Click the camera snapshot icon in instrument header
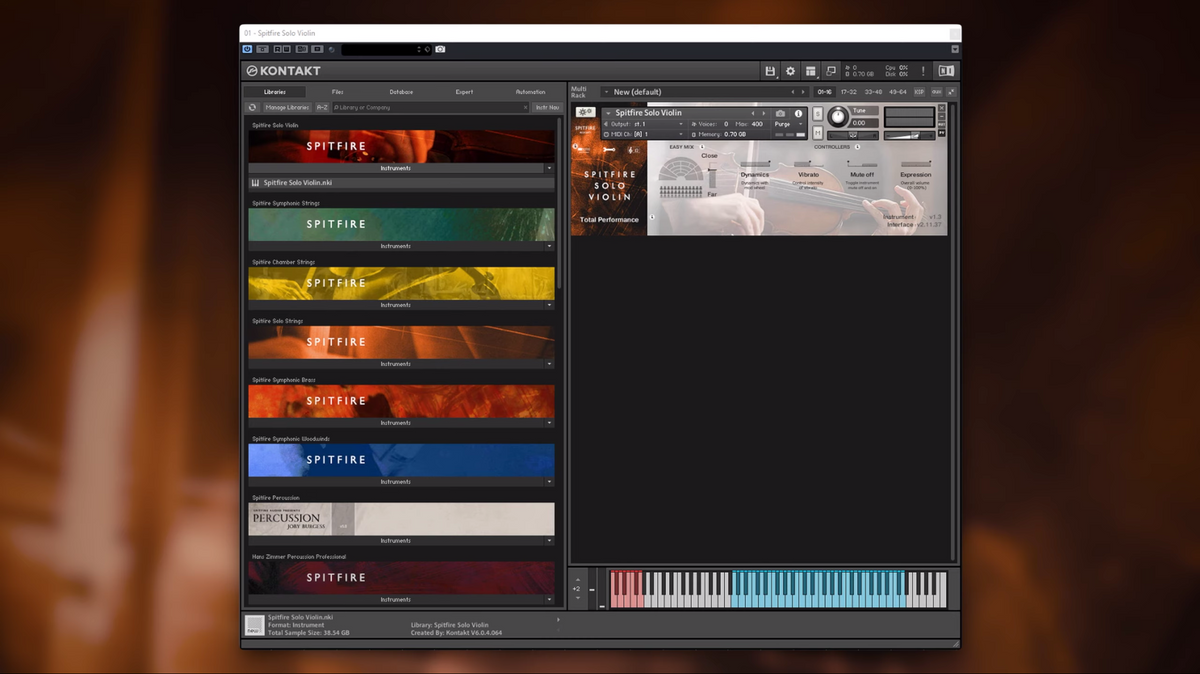This screenshot has width=1200, height=674. pyautogui.click(x=781, y=113)
